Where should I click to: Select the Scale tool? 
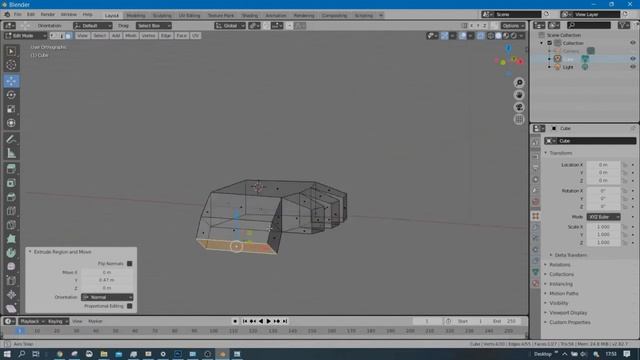point(11,109)
